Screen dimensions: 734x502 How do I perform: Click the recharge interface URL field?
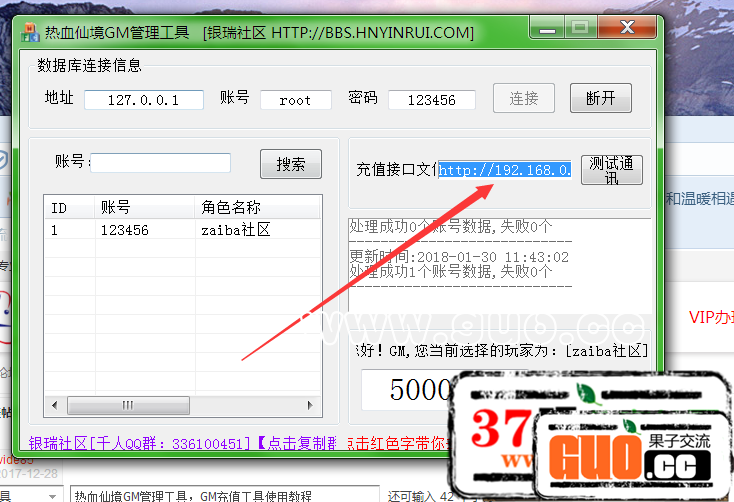[x=505, y=170]
